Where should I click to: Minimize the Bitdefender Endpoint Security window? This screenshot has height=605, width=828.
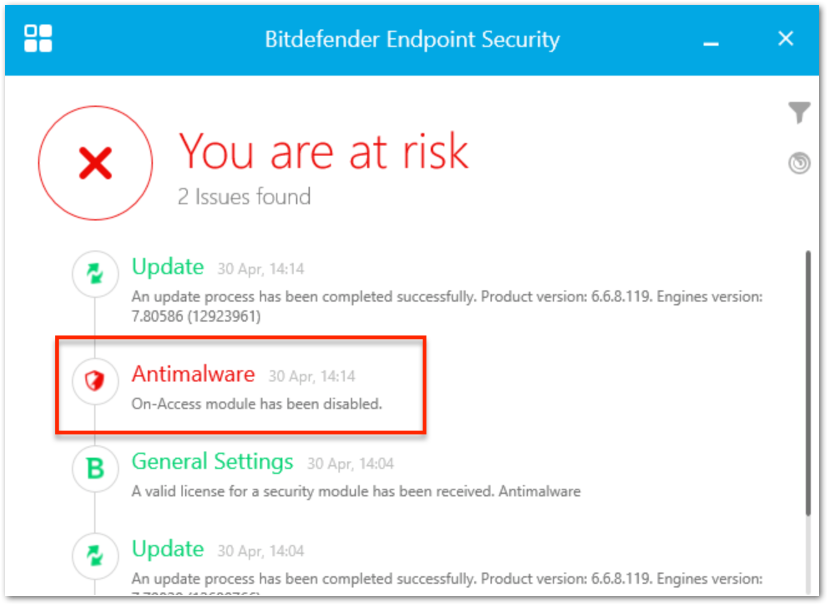pyautogui.click(x=710, y=41)
